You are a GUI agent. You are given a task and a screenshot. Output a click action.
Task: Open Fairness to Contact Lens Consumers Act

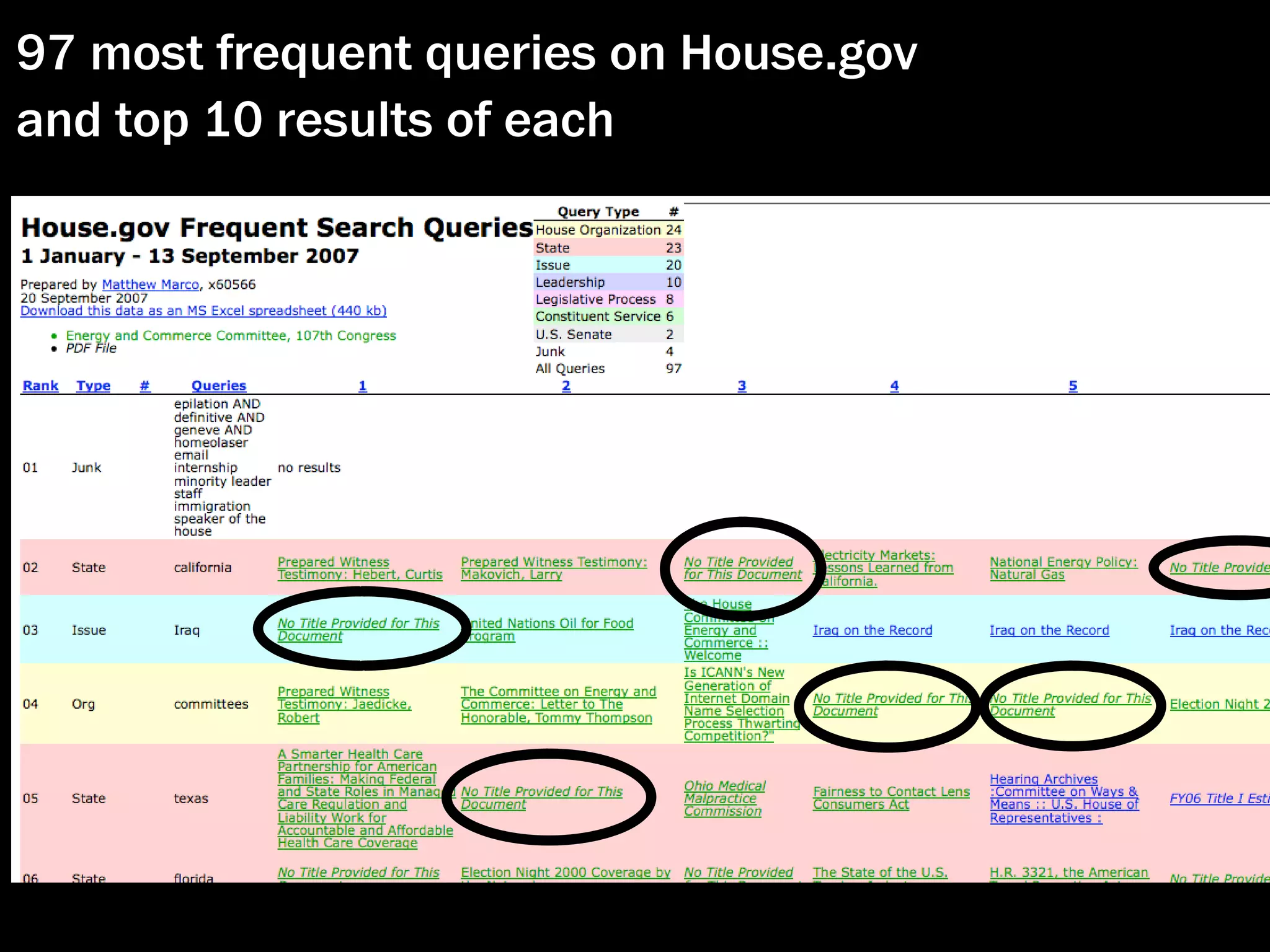pyautogui.click(x=891, y=798)
